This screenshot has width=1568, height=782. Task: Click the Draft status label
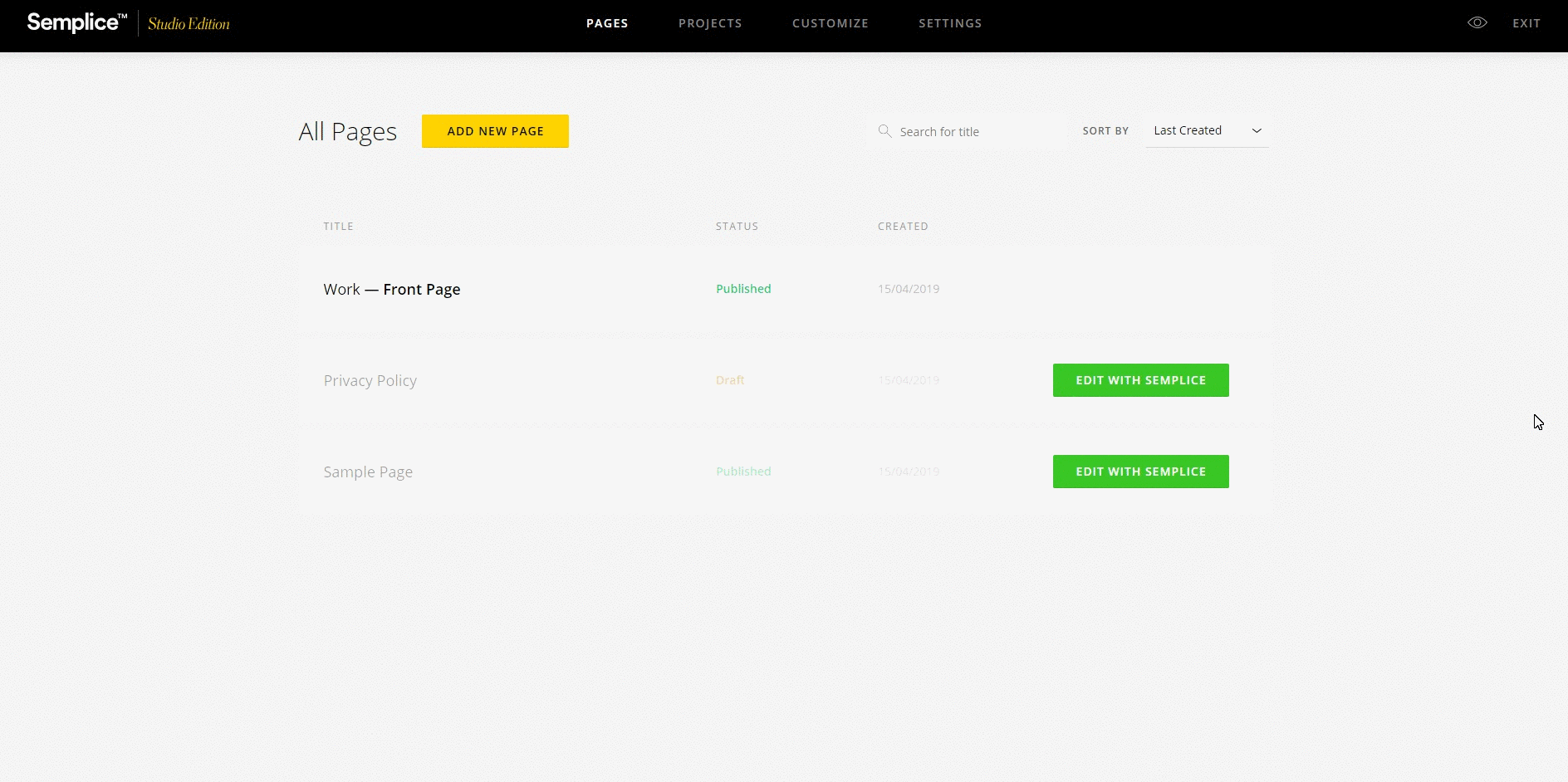729,379
